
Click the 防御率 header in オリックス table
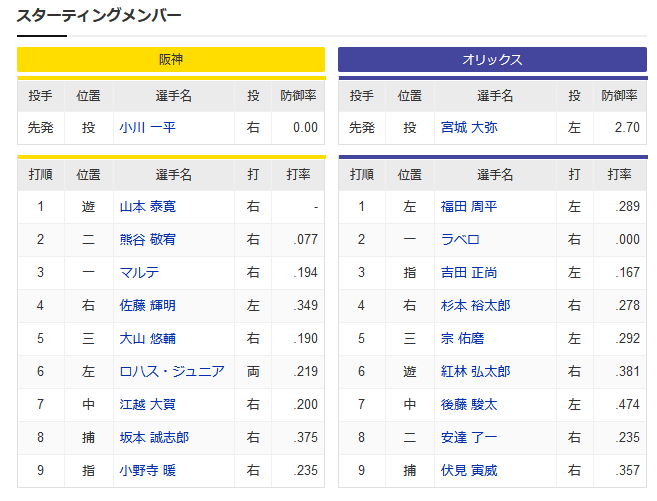click(620, 96)
